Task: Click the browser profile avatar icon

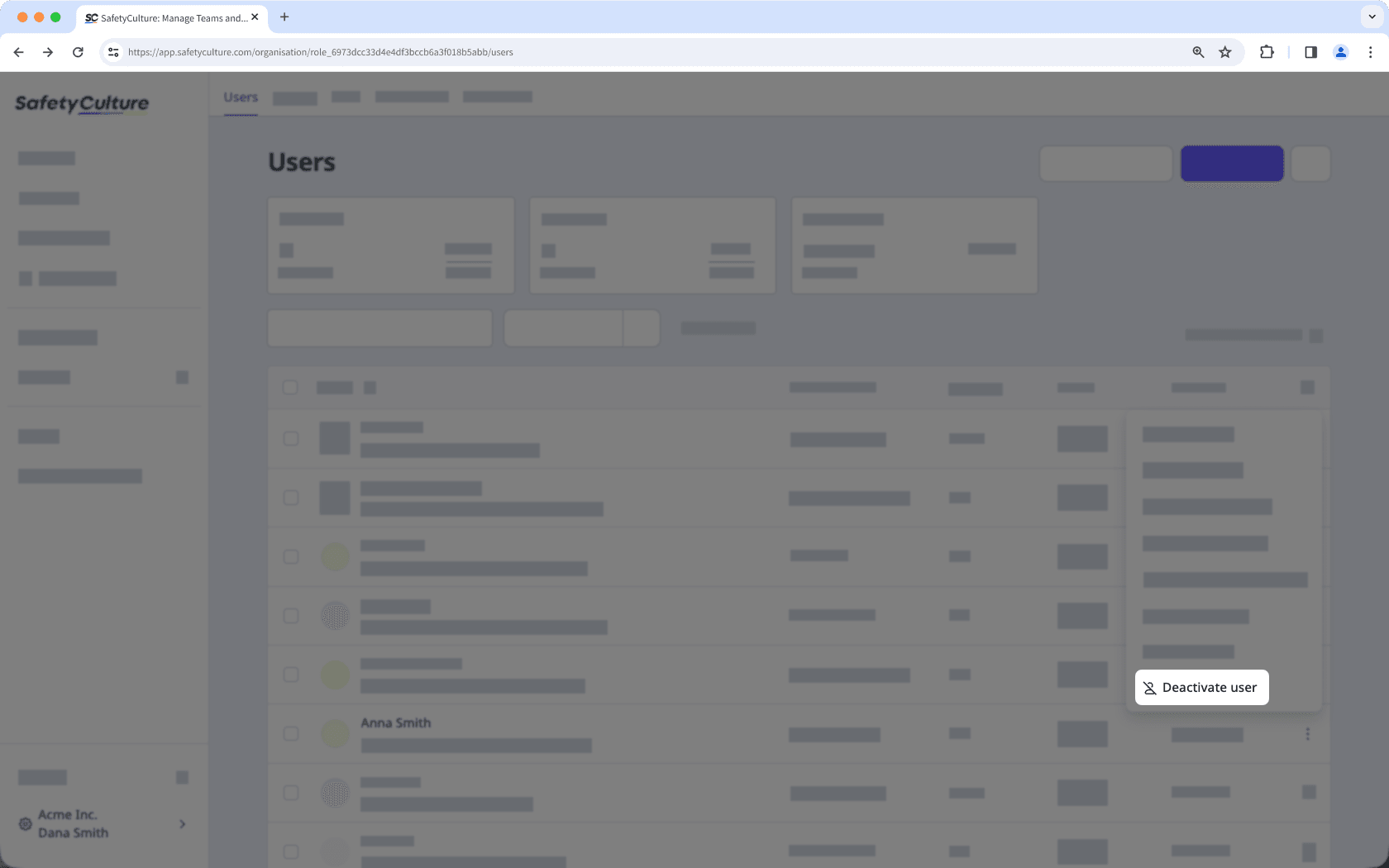Action: click(1340, 51)
